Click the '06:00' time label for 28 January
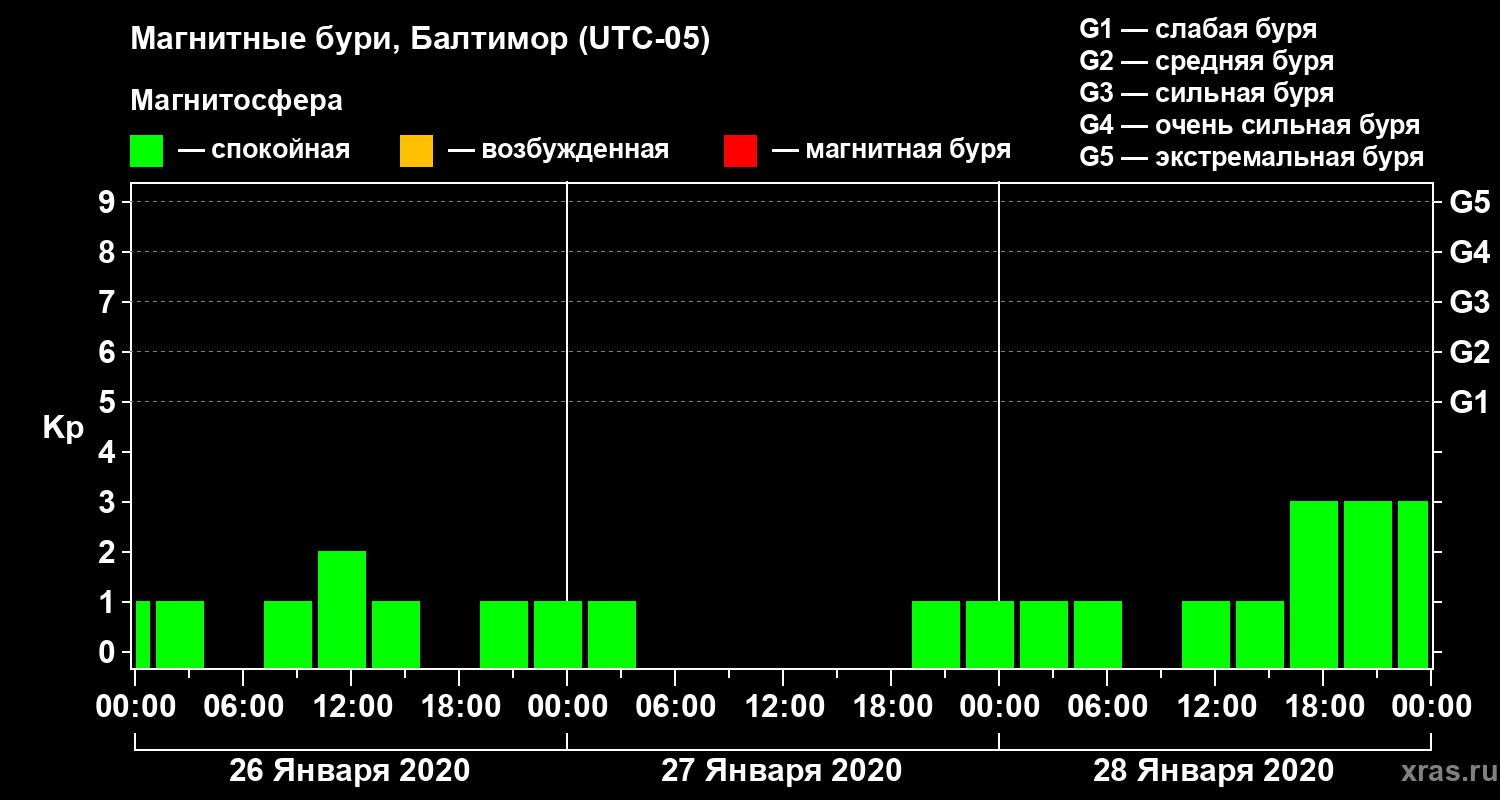Image resolution: width=1500 pixels, height=800 pixels. point(1107,707)
